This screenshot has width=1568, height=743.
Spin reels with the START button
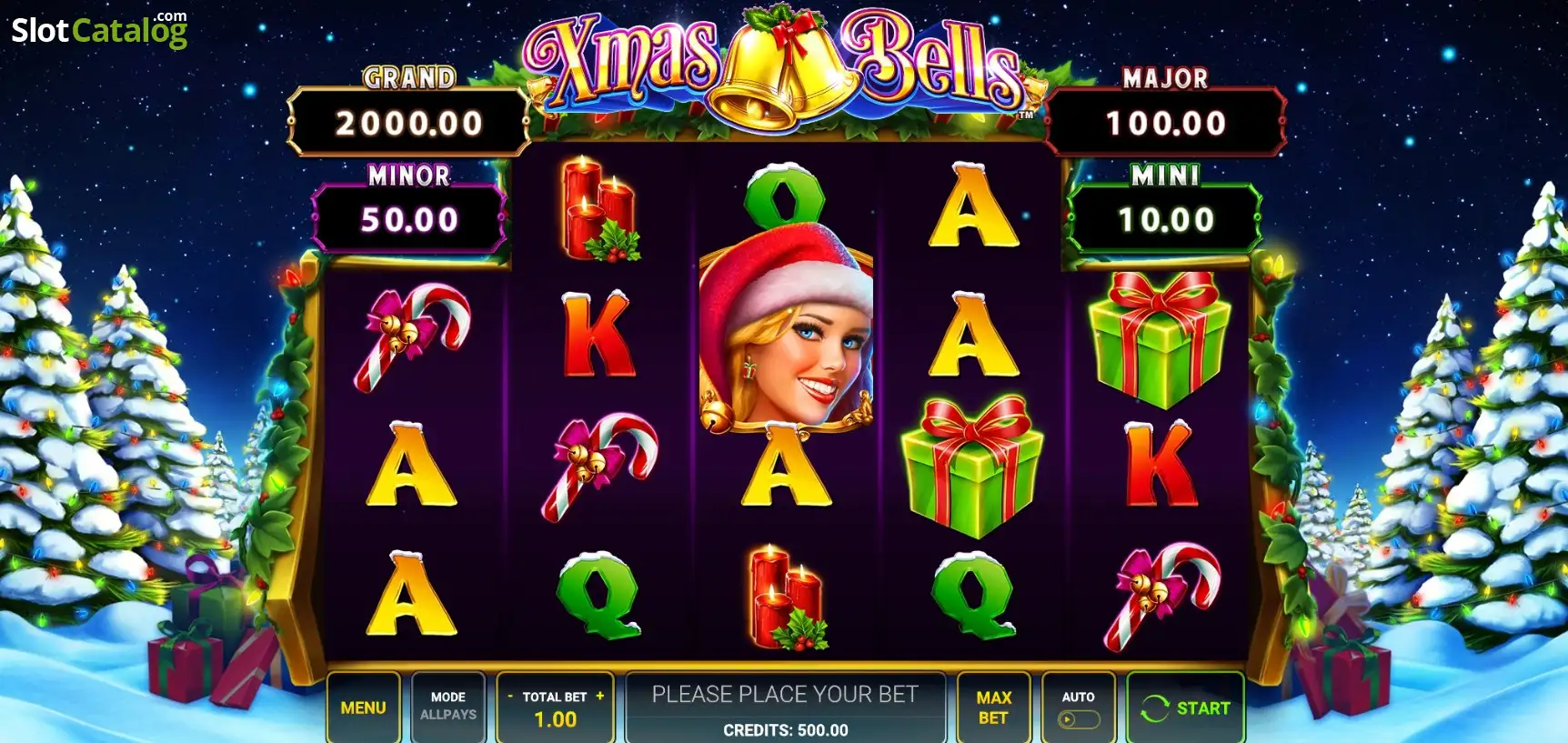1185,708
